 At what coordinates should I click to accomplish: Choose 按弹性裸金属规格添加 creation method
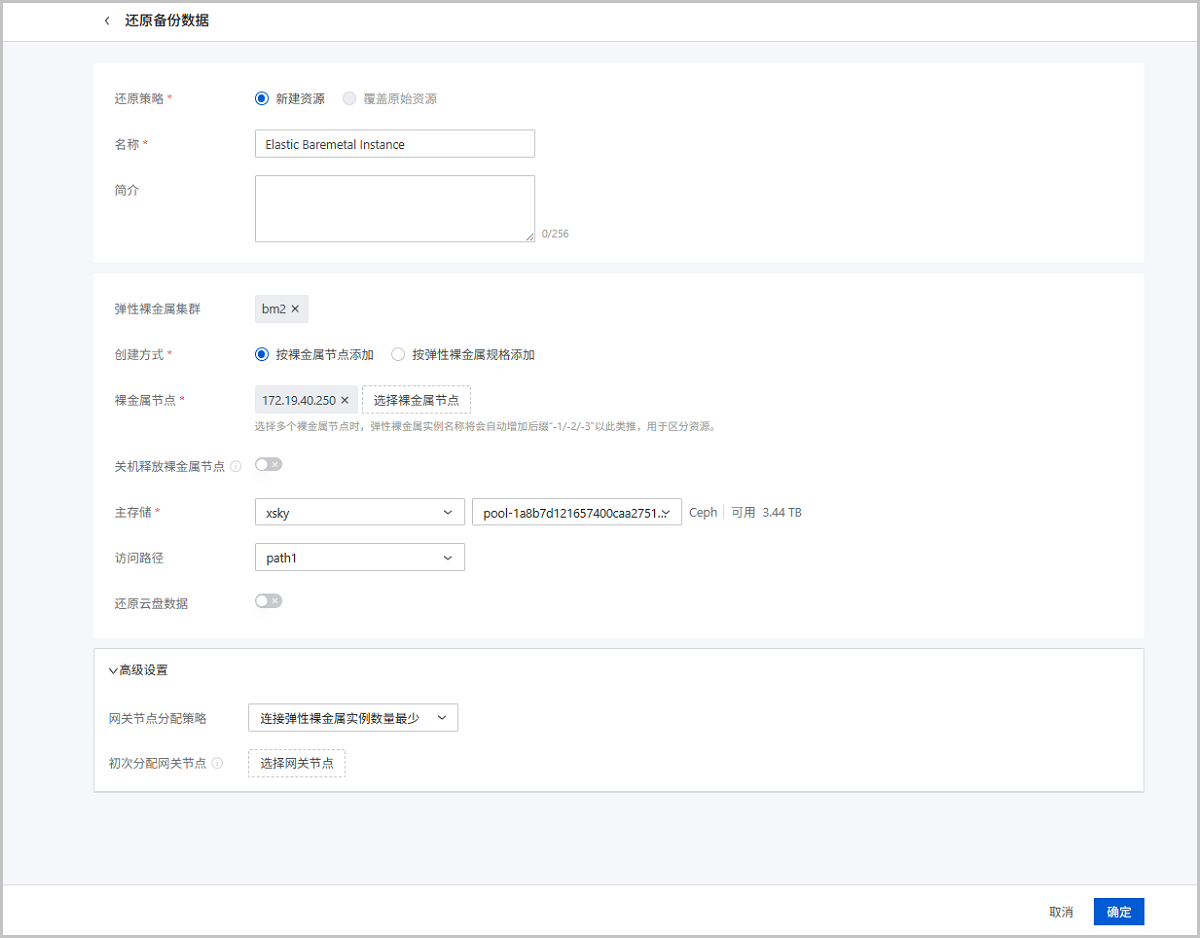[x=398, y=354]
